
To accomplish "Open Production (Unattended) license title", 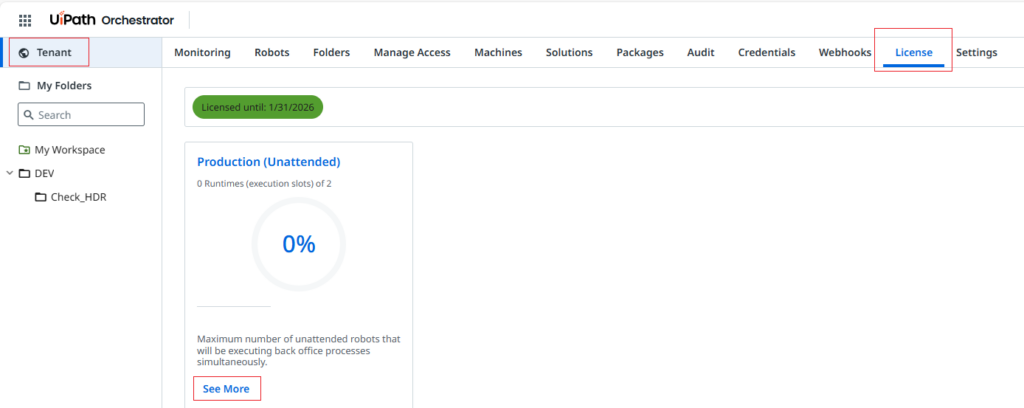I will pyautogui.click(x=268, y=162).
